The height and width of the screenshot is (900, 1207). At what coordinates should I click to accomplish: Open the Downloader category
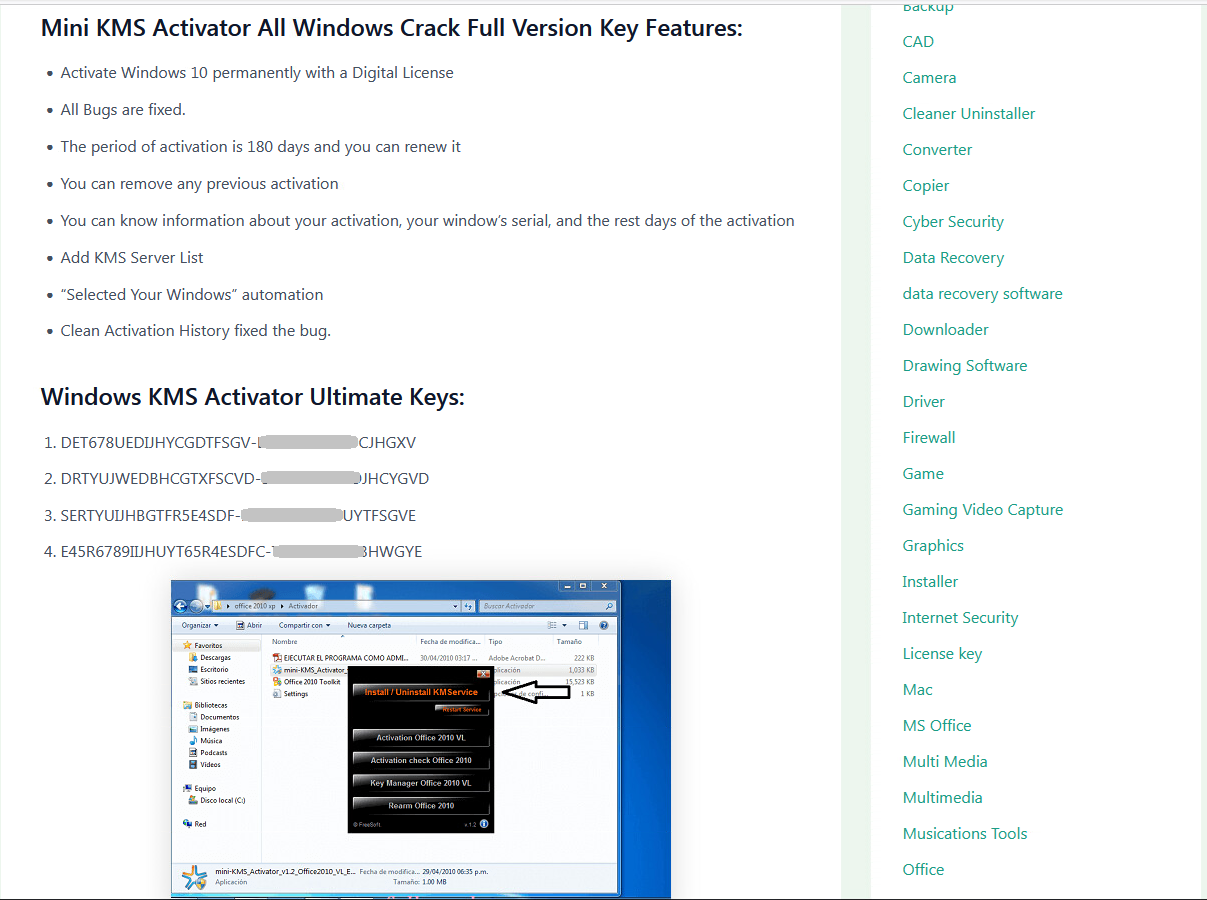pyautogui.click(x=945, y=330)
